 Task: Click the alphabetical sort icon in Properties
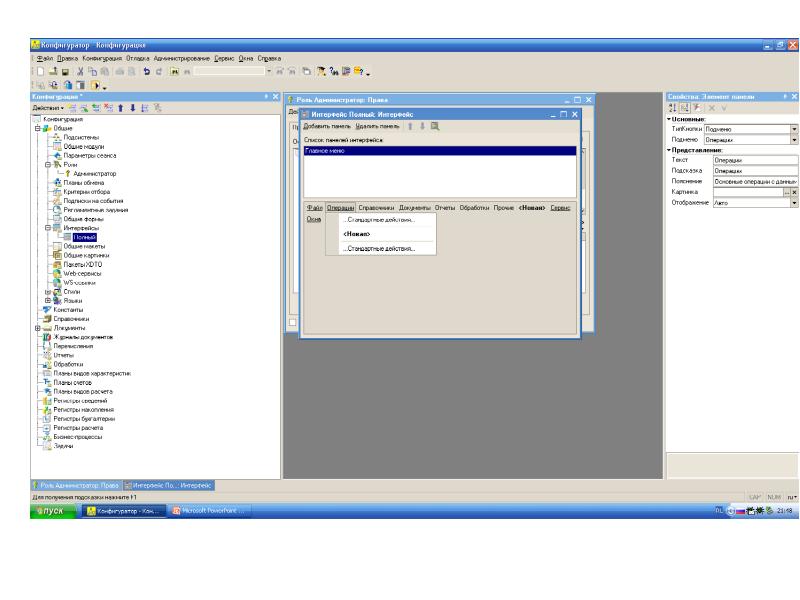pyautogui.click(x=673, y=107)
